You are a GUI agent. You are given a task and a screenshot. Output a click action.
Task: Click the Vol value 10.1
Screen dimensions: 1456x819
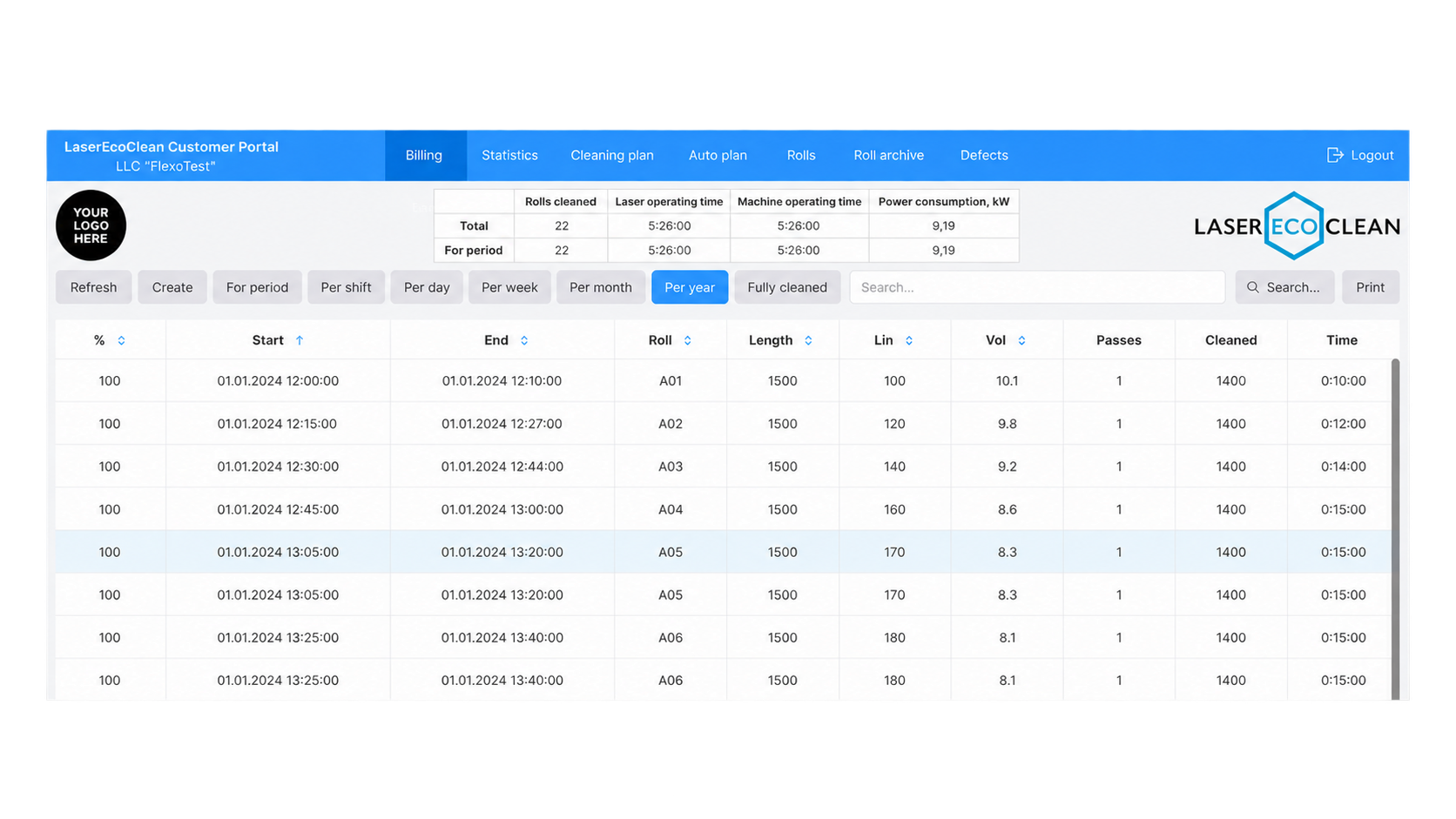tap(1008, 381)
